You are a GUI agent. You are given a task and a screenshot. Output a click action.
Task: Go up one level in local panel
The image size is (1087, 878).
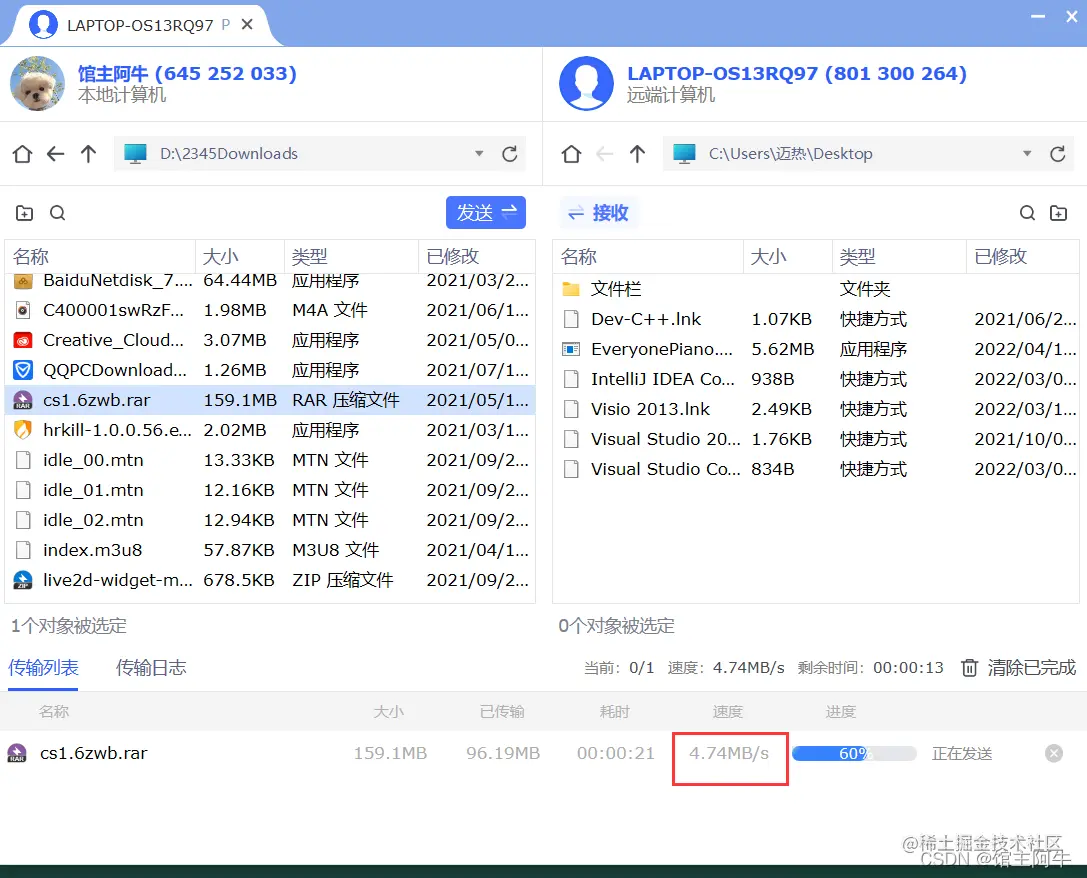[89, 154]
